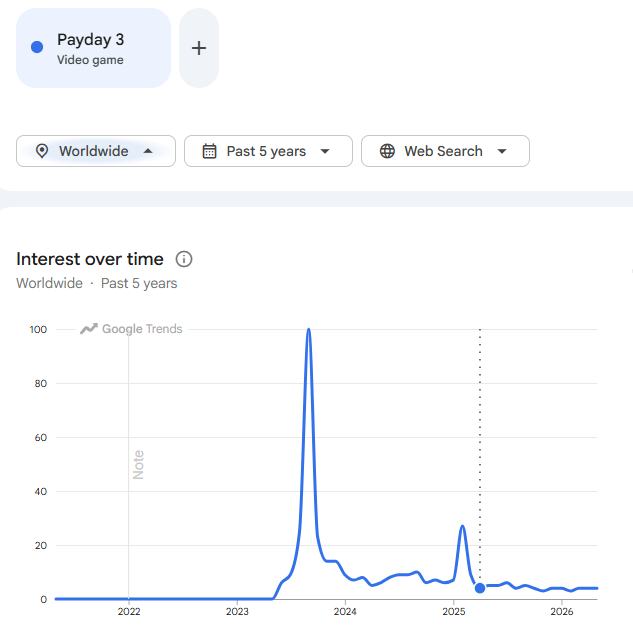Click the plus icon to add comparison term
Image resolution: width=633 pixels, height=628 pixels.
pos(199,48)
